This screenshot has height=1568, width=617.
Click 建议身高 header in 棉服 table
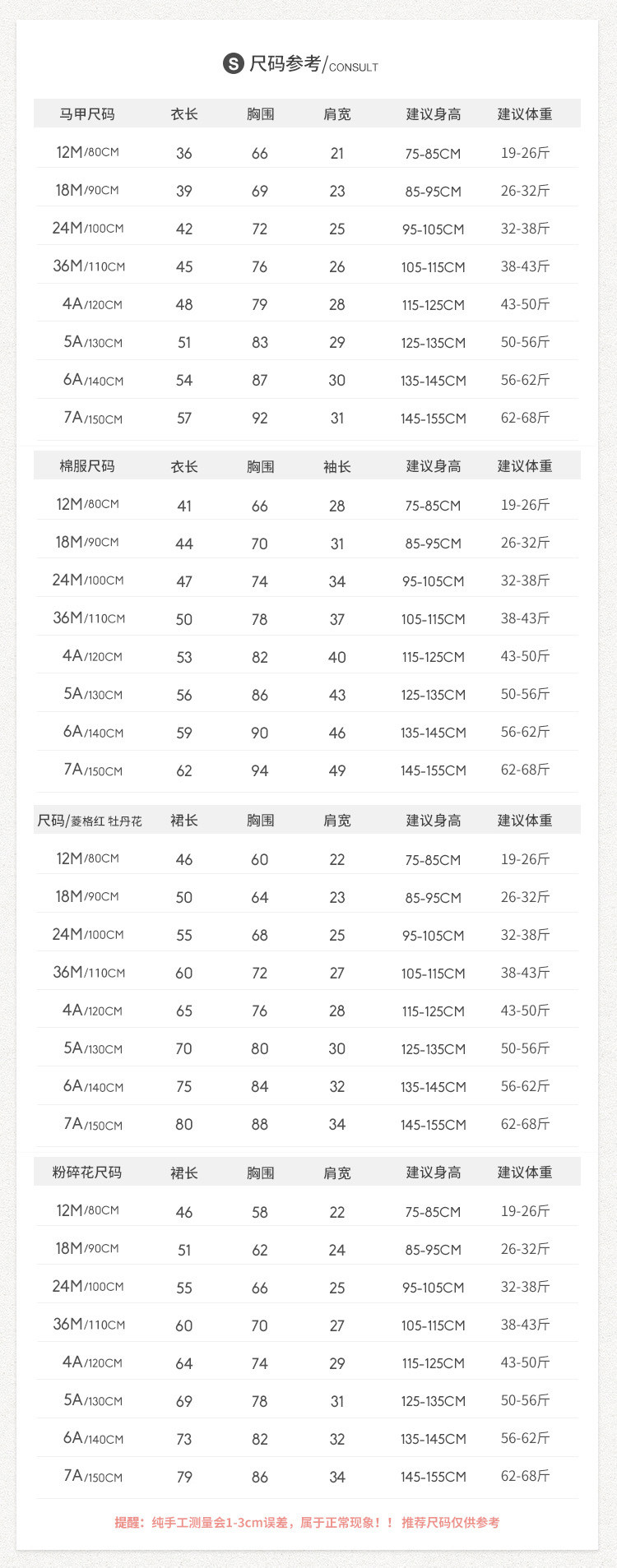point(434,466)
